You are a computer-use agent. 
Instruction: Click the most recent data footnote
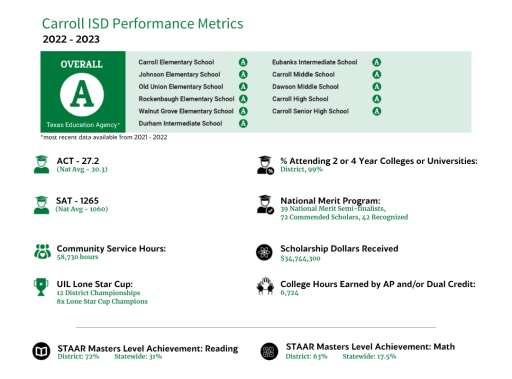104,137
